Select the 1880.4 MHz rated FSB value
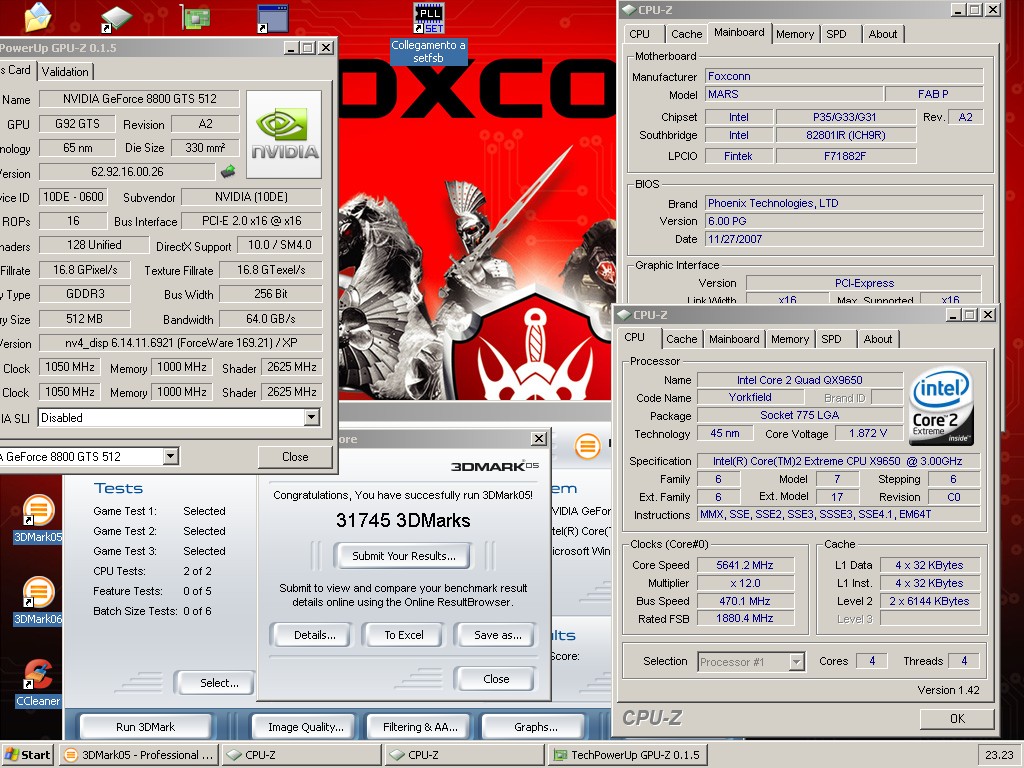The width and height of the screenshot is (1024, 768). [x=744, y=618]
